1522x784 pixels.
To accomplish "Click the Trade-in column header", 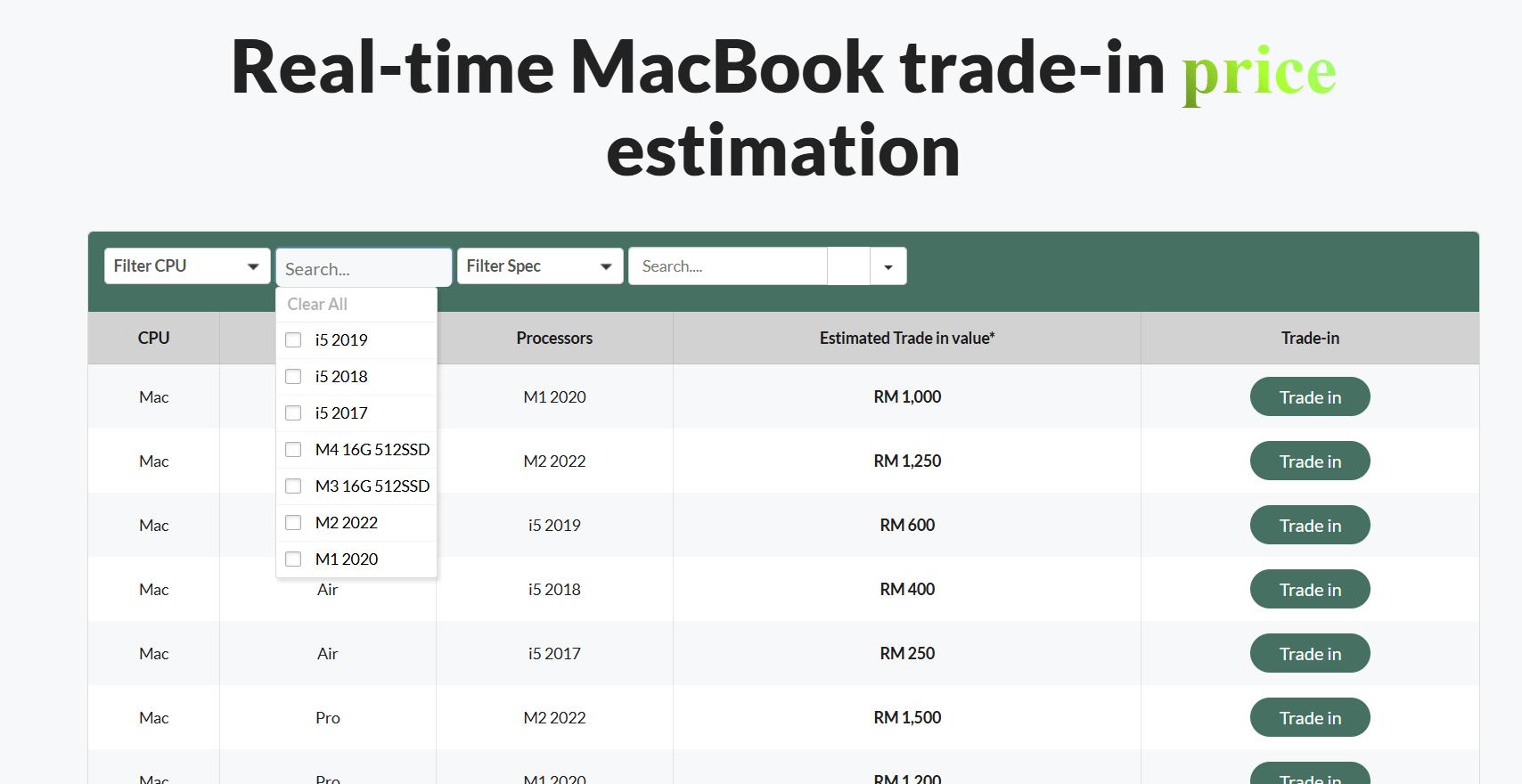I will [x=1310, y=339].
